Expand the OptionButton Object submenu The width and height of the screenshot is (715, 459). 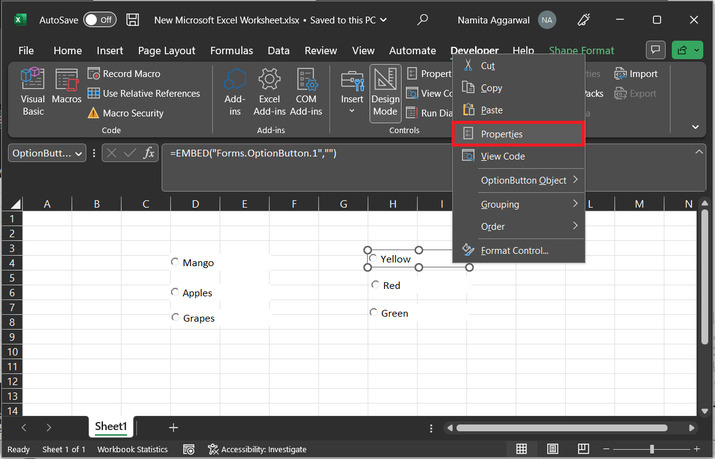click(x=523, y=180)
